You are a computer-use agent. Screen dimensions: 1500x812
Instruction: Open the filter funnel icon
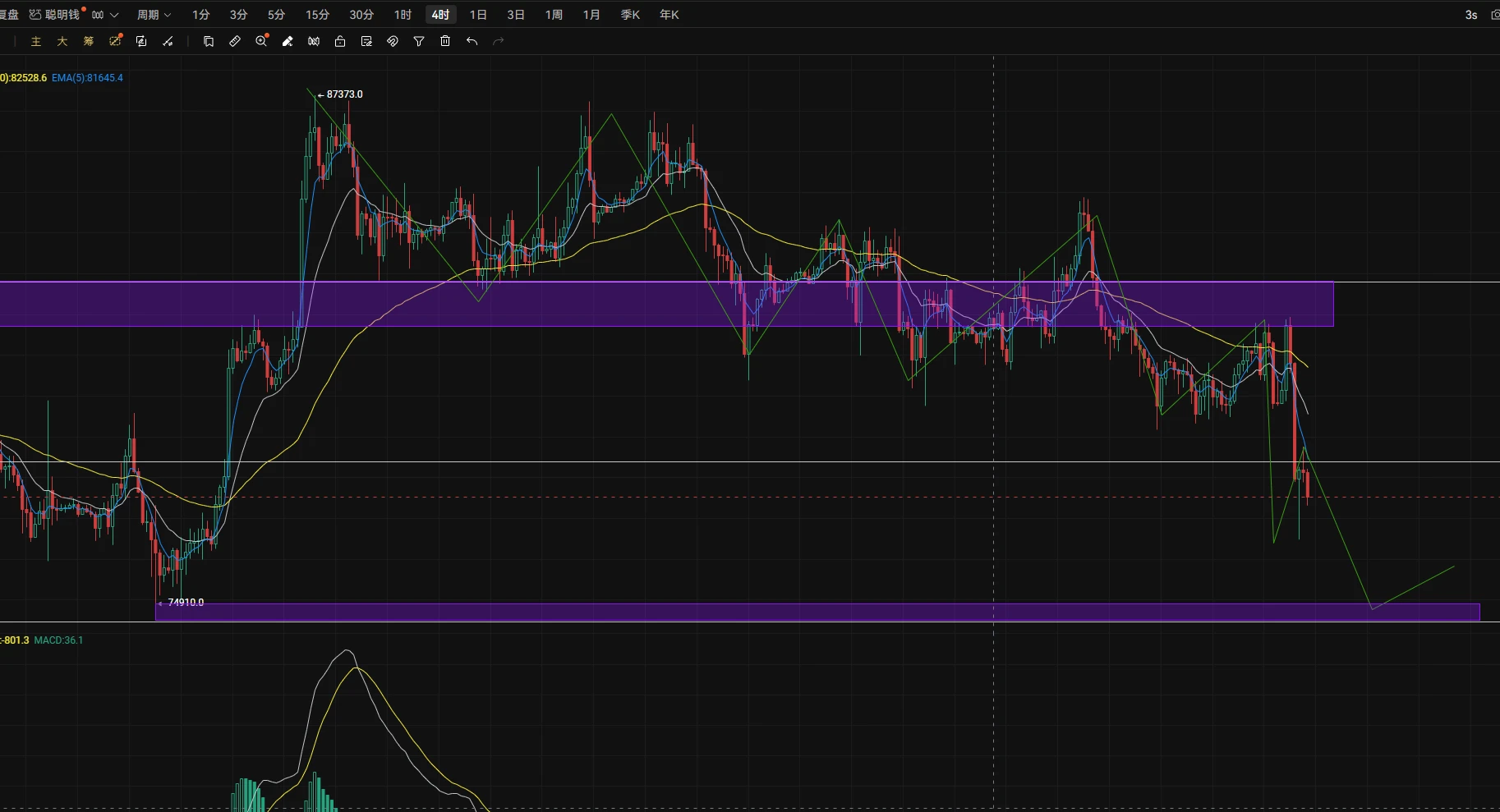(x=419, y=41)
